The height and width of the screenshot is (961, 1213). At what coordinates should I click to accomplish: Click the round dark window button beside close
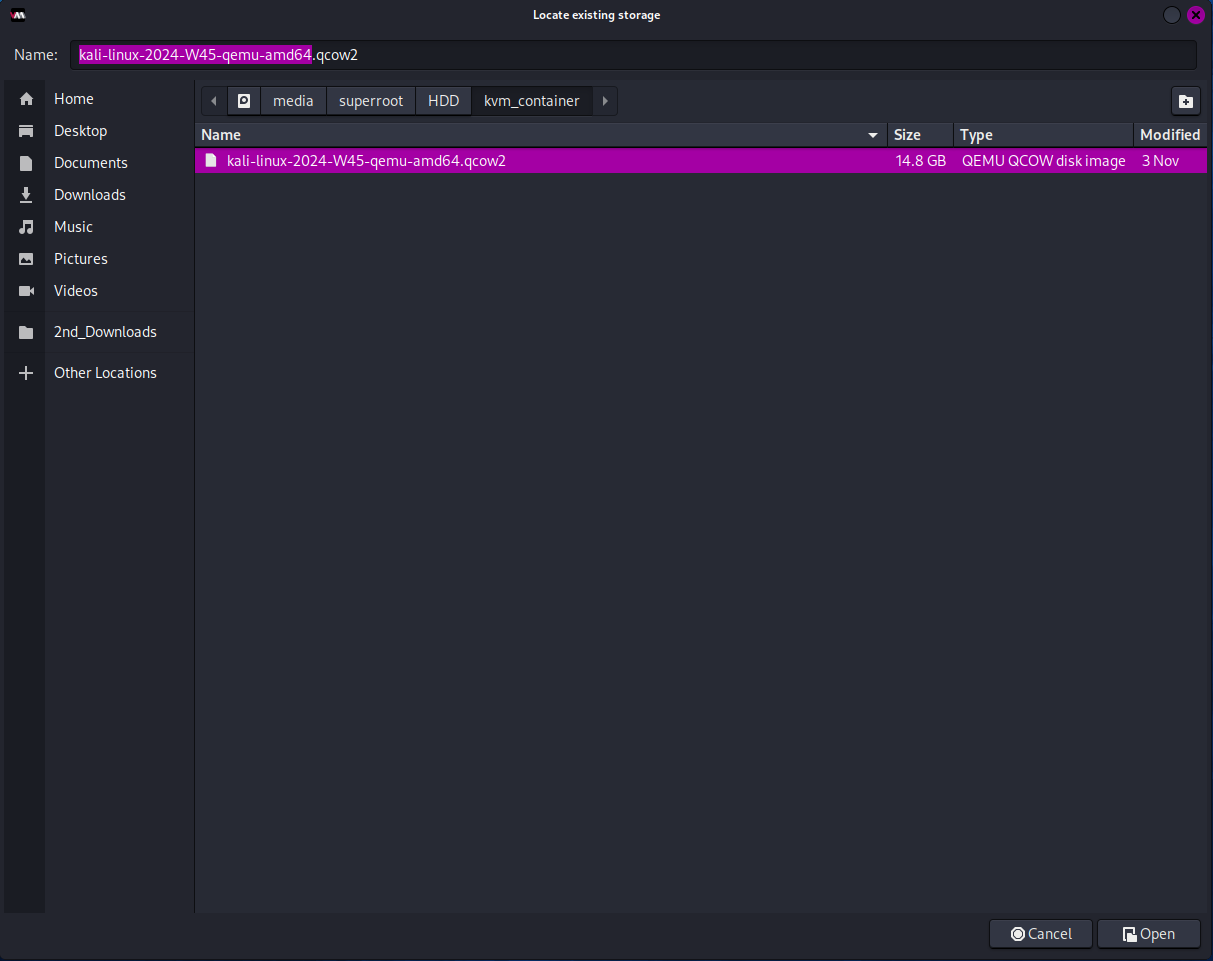(1172, 15)
